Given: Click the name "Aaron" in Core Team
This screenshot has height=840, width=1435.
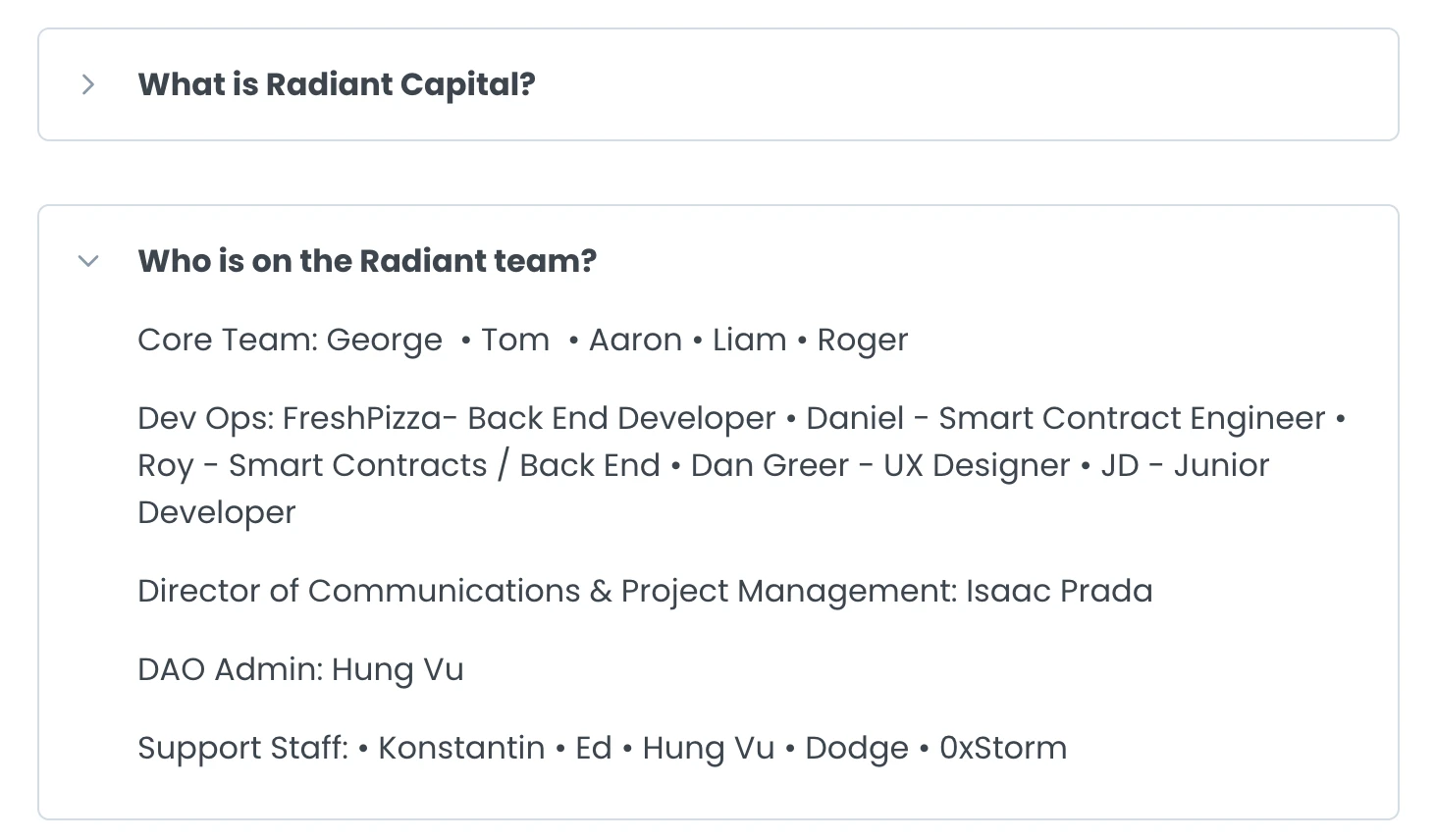Looking at the screenshot, I should (x=635, y=340).
